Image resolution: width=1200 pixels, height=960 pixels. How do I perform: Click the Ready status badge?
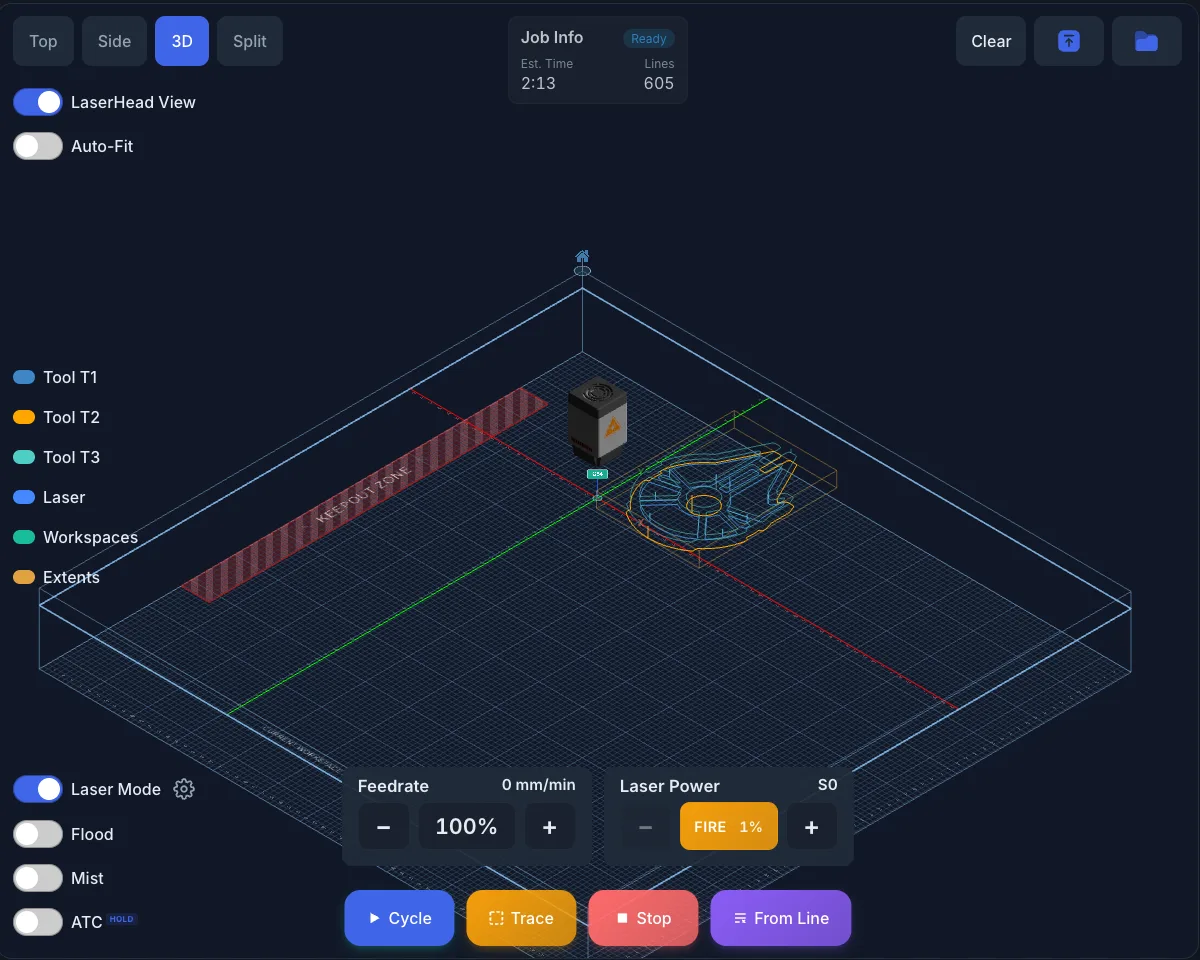[649, 39]
